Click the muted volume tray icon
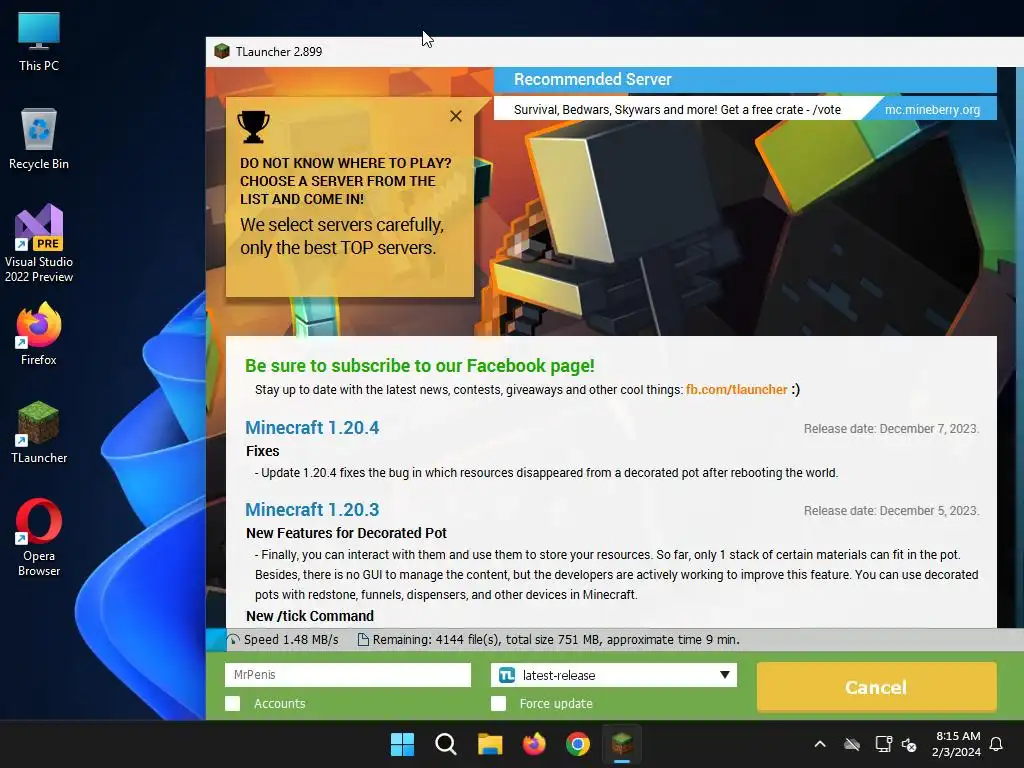The height and width of the screenshot is (768, 1024). point(909,744)
